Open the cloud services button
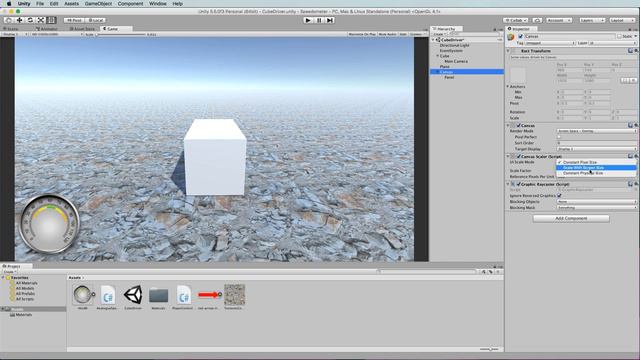Screen dimensions: 640x360 point(537,20)
